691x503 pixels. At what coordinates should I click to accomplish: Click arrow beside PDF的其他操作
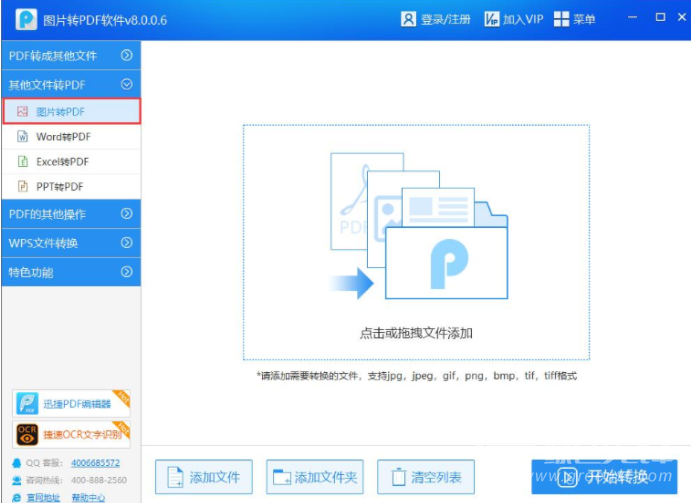pos(126,213)
